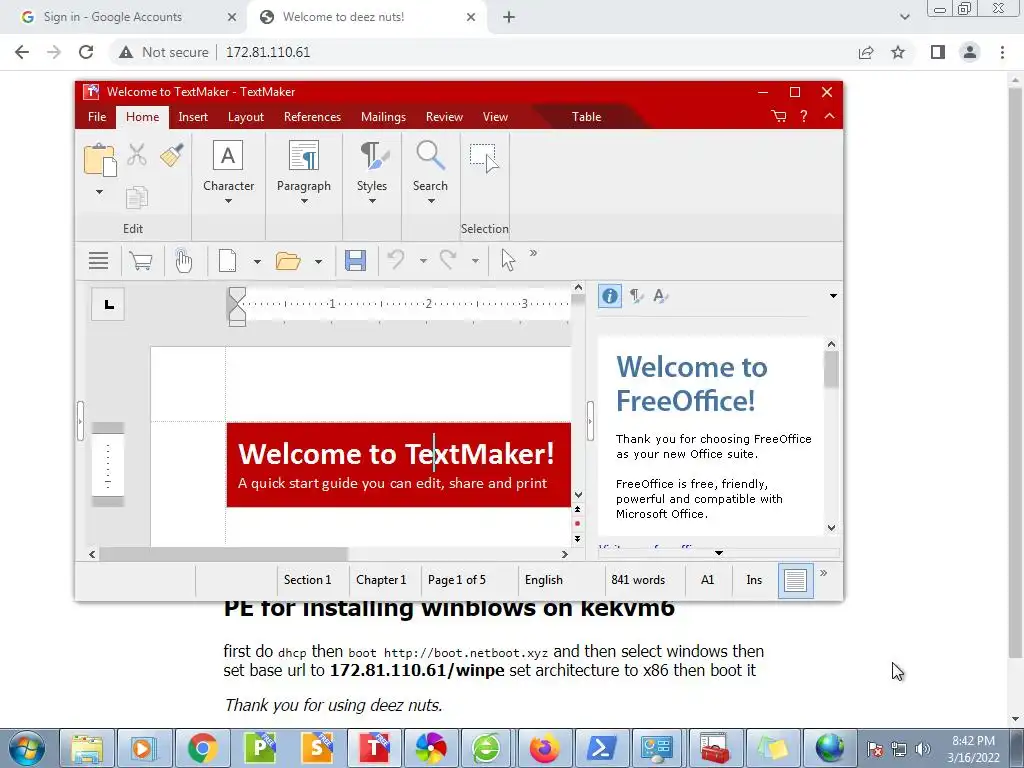Switch to the Mailings ribbon tab
1024x768 pixels.
(383, 117)
